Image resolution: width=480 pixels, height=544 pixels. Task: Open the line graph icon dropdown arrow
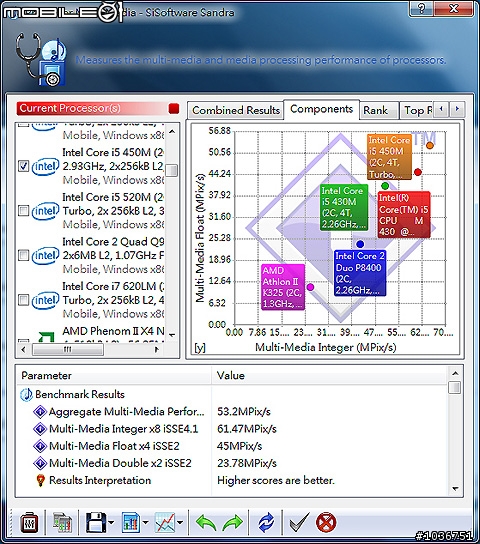(x=180, y=522)
